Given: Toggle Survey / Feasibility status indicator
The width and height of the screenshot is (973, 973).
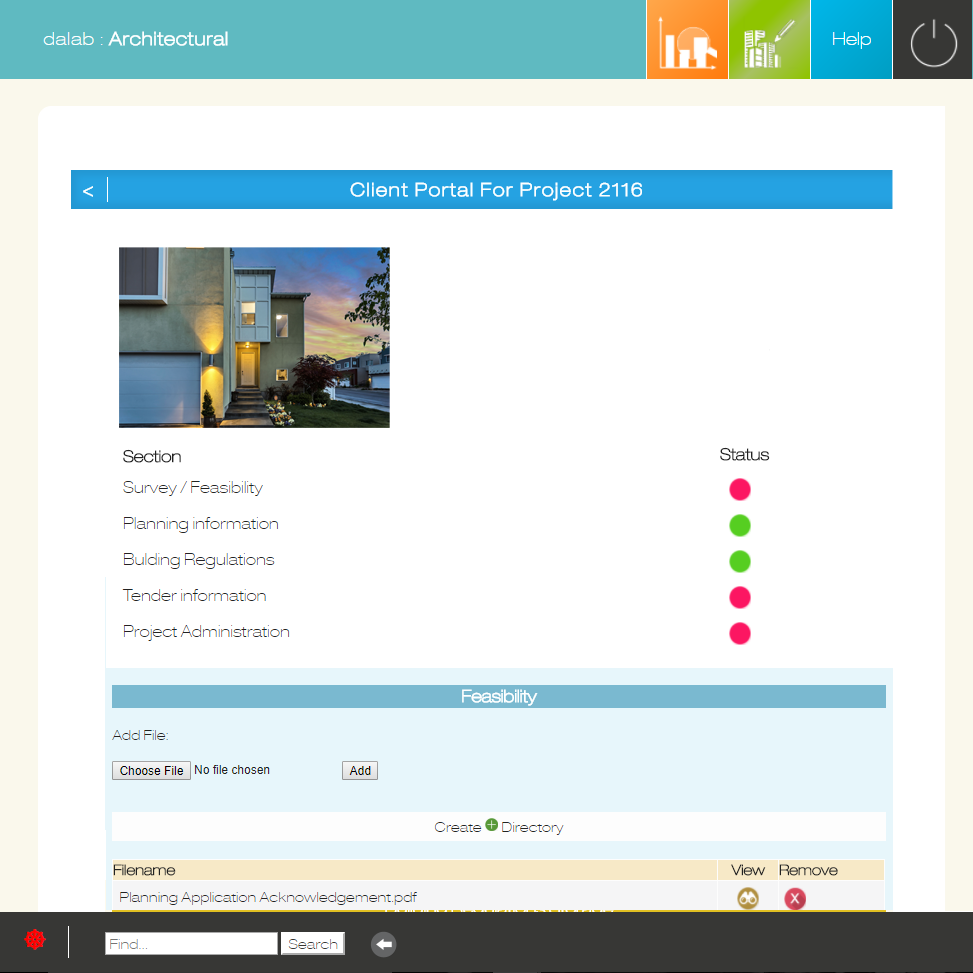Looking at the screenshot, I should coord(739,489).
